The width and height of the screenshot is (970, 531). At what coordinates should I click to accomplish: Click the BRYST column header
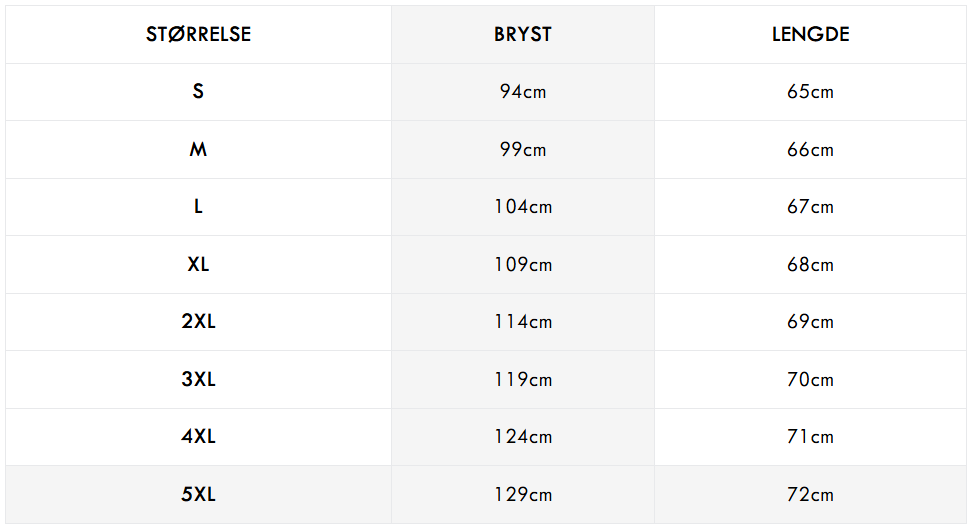click(523, 34)
